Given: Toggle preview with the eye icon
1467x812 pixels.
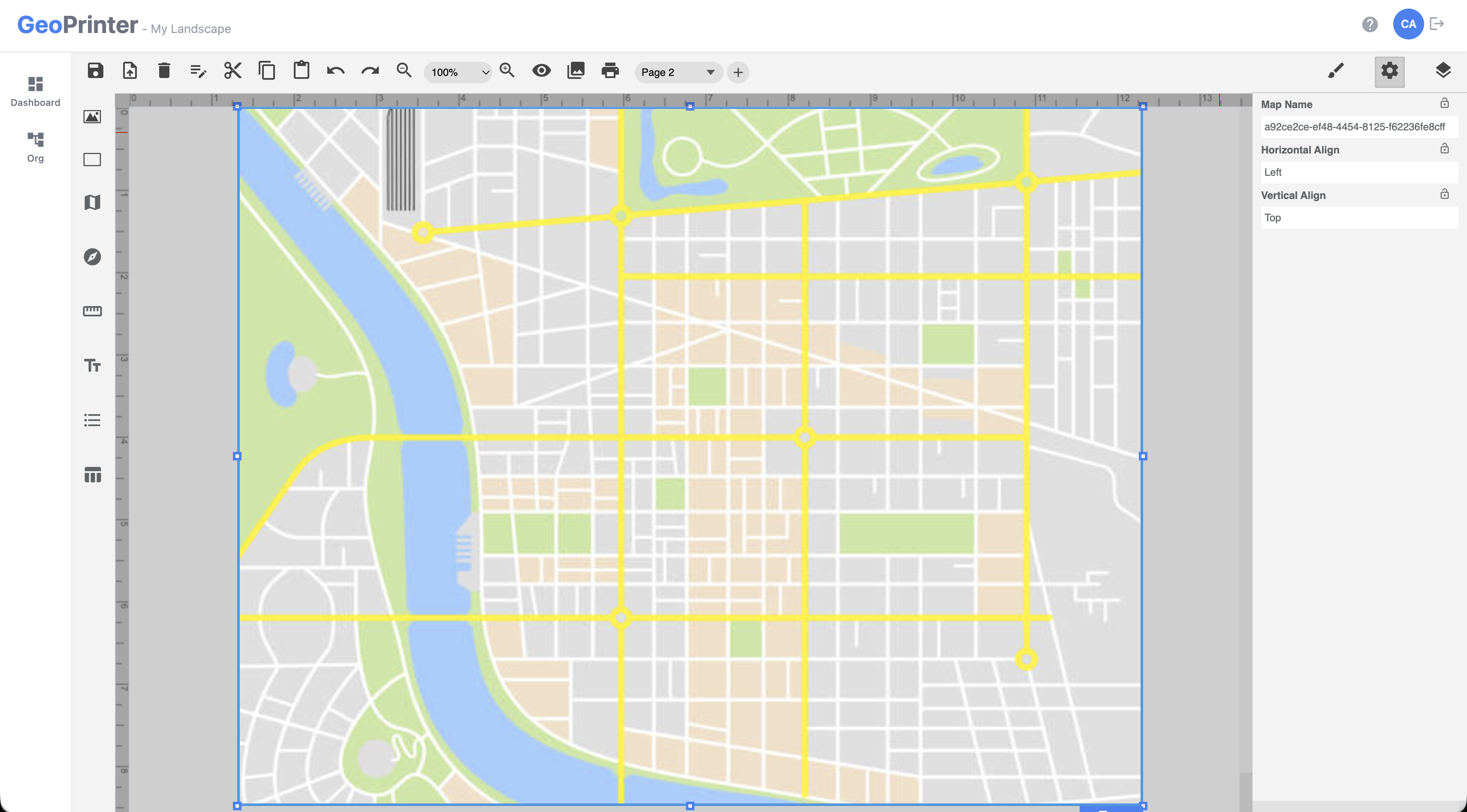Looking at the screenshot, I should pyautogui.click(x=542, y=71).
